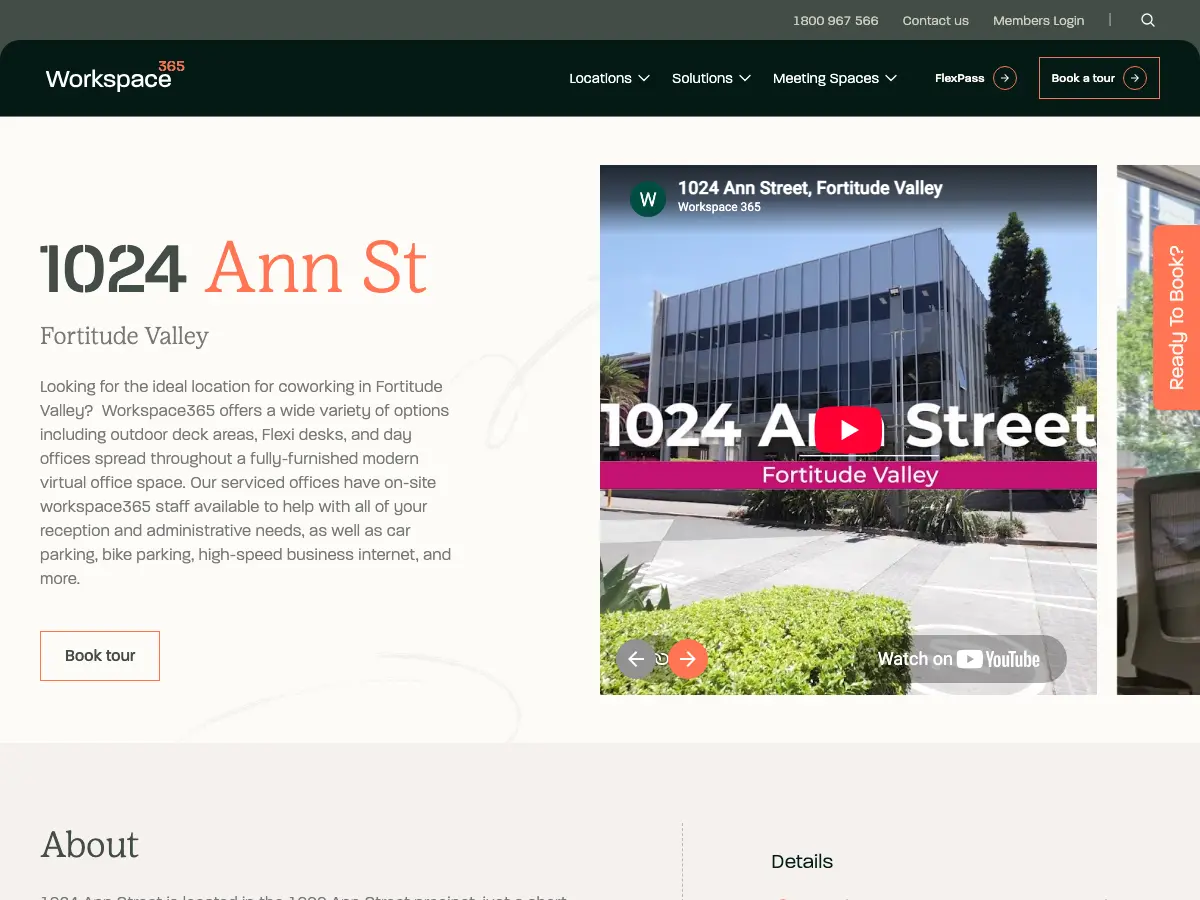Open the Contact us page

(936, 20)
